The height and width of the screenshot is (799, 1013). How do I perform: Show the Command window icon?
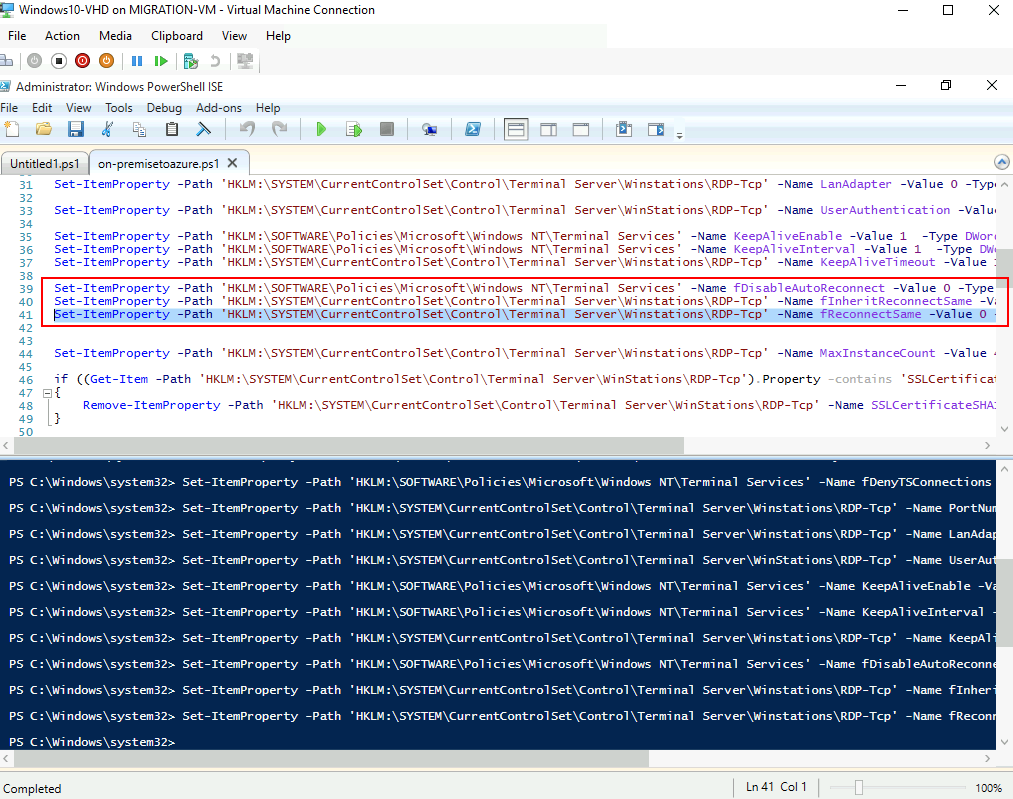pos(623,129)
